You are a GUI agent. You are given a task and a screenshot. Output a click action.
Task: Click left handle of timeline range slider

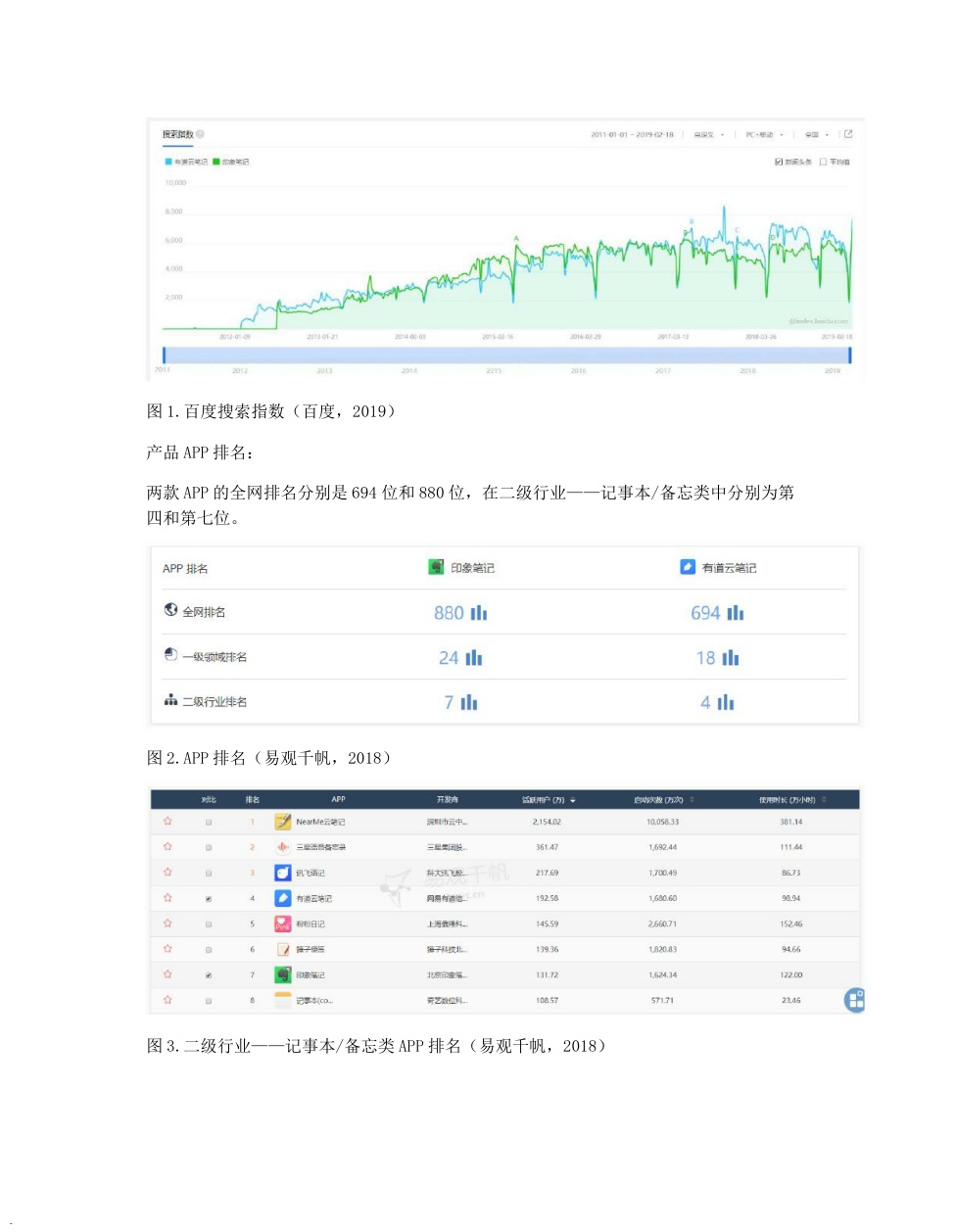[165, 355]
